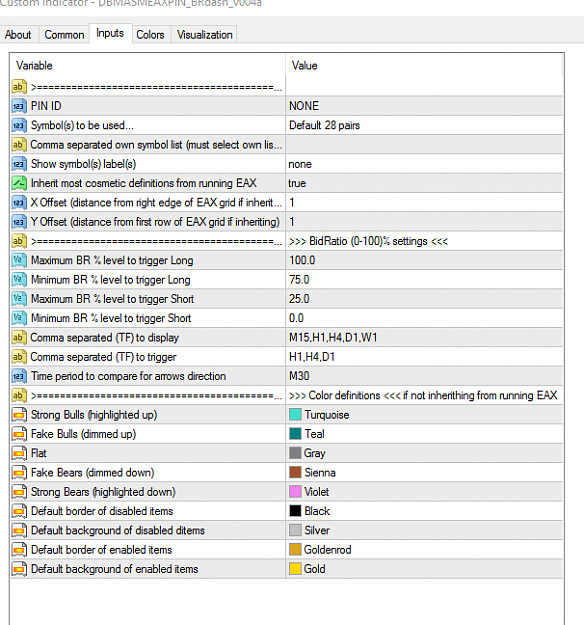Click the Violet color swatch for Strong Bears

[295, 492]
